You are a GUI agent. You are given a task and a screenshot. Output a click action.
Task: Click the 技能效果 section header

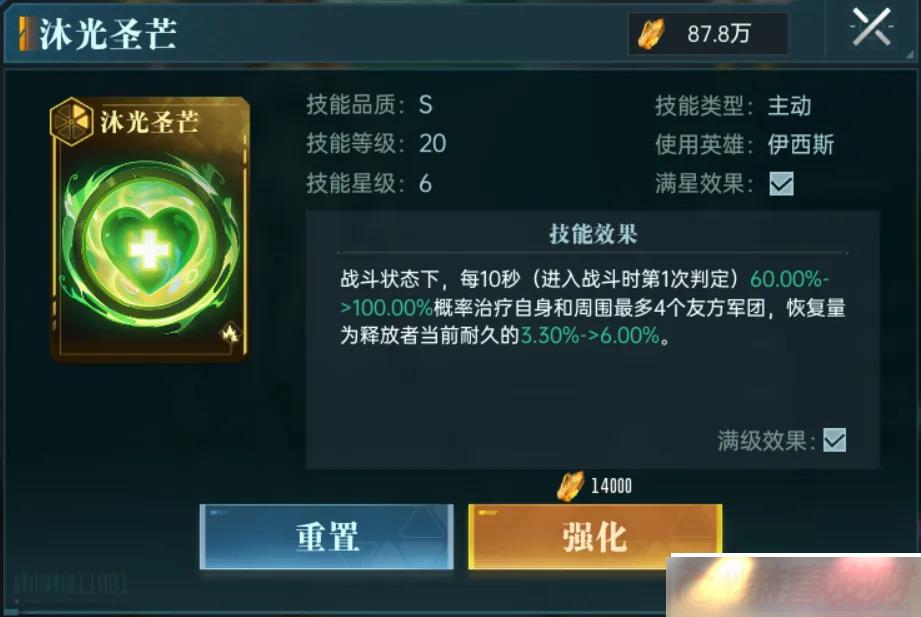pos(593,234)
